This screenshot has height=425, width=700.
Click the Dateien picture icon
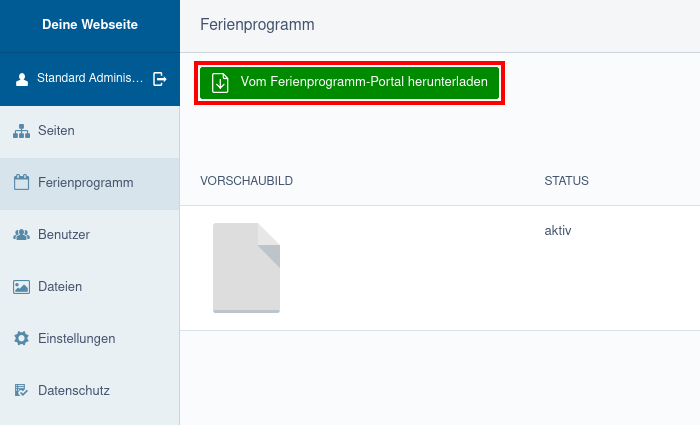[x=21, y=287]
